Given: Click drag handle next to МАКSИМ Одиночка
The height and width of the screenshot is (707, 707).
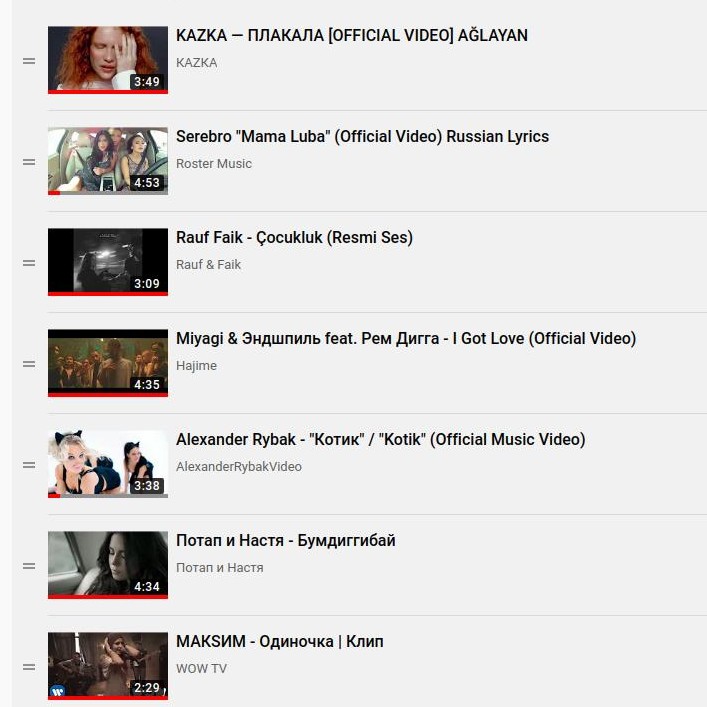Looking at the screenshot, I should [29, 667].
